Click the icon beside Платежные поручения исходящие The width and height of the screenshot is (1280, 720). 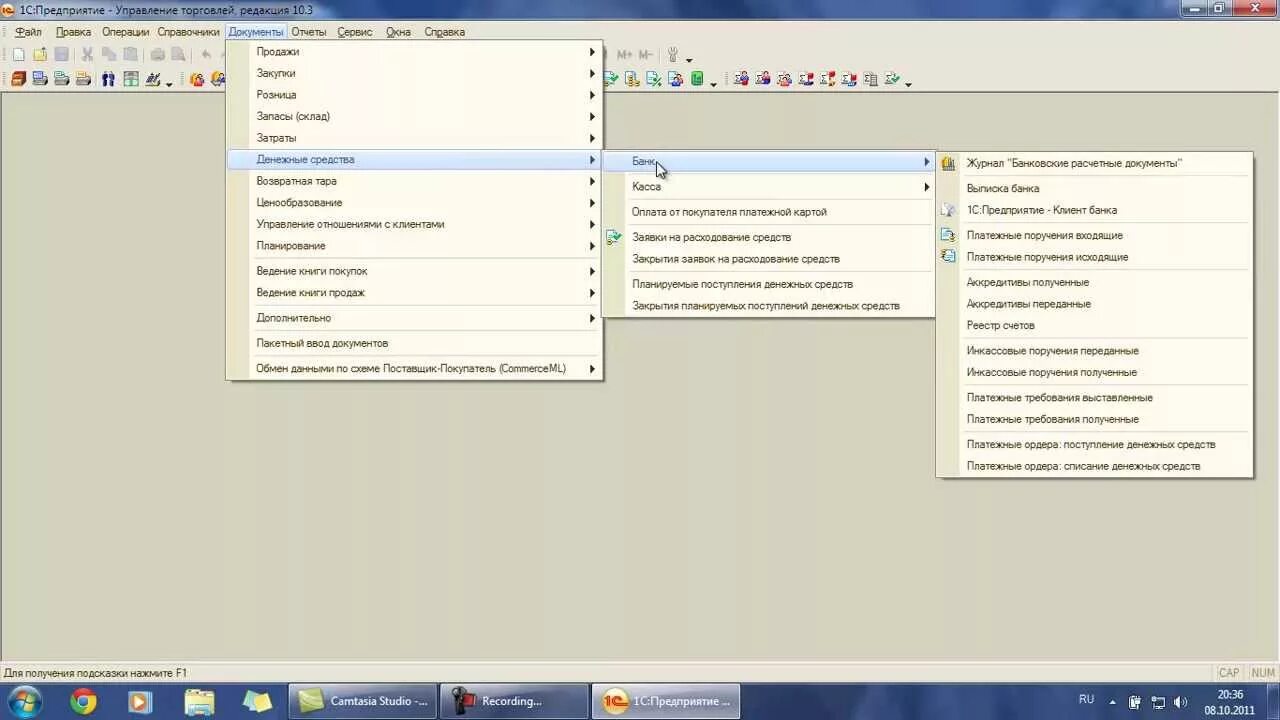(948, 257)
